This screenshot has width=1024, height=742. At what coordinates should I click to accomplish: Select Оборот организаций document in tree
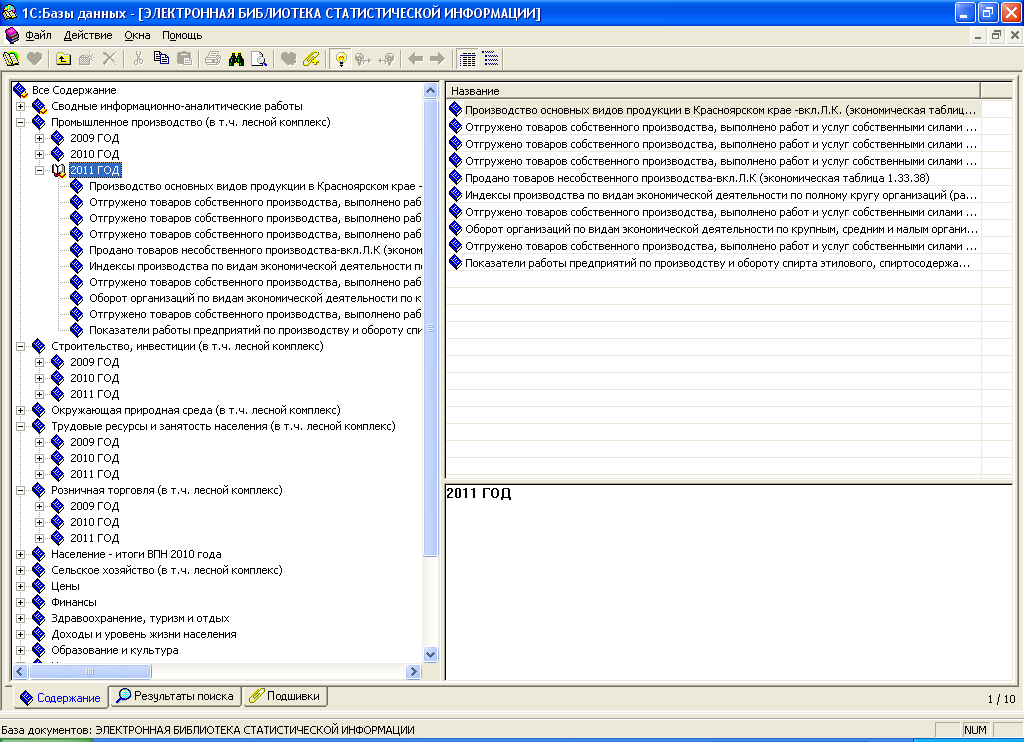click(255, 298)
